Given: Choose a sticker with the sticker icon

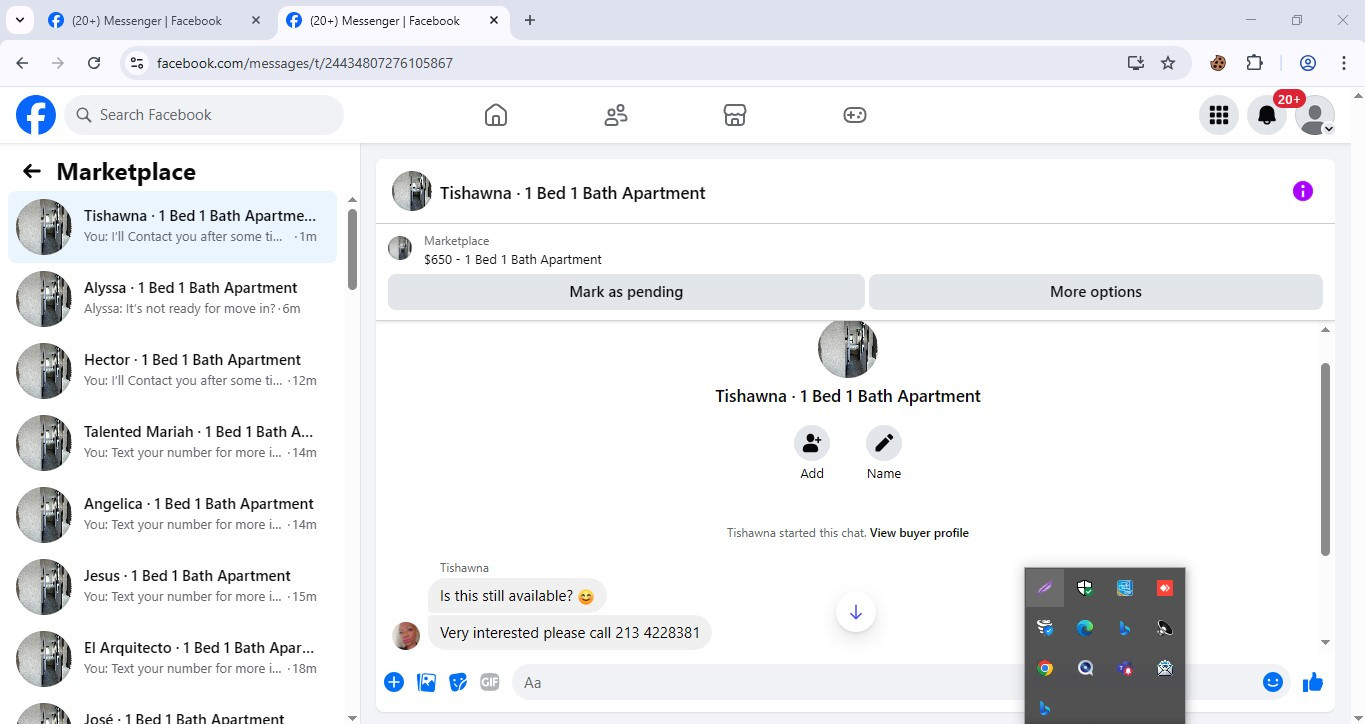Looking at the screenshot, I should pyautogui.click(x=458, y=682).
